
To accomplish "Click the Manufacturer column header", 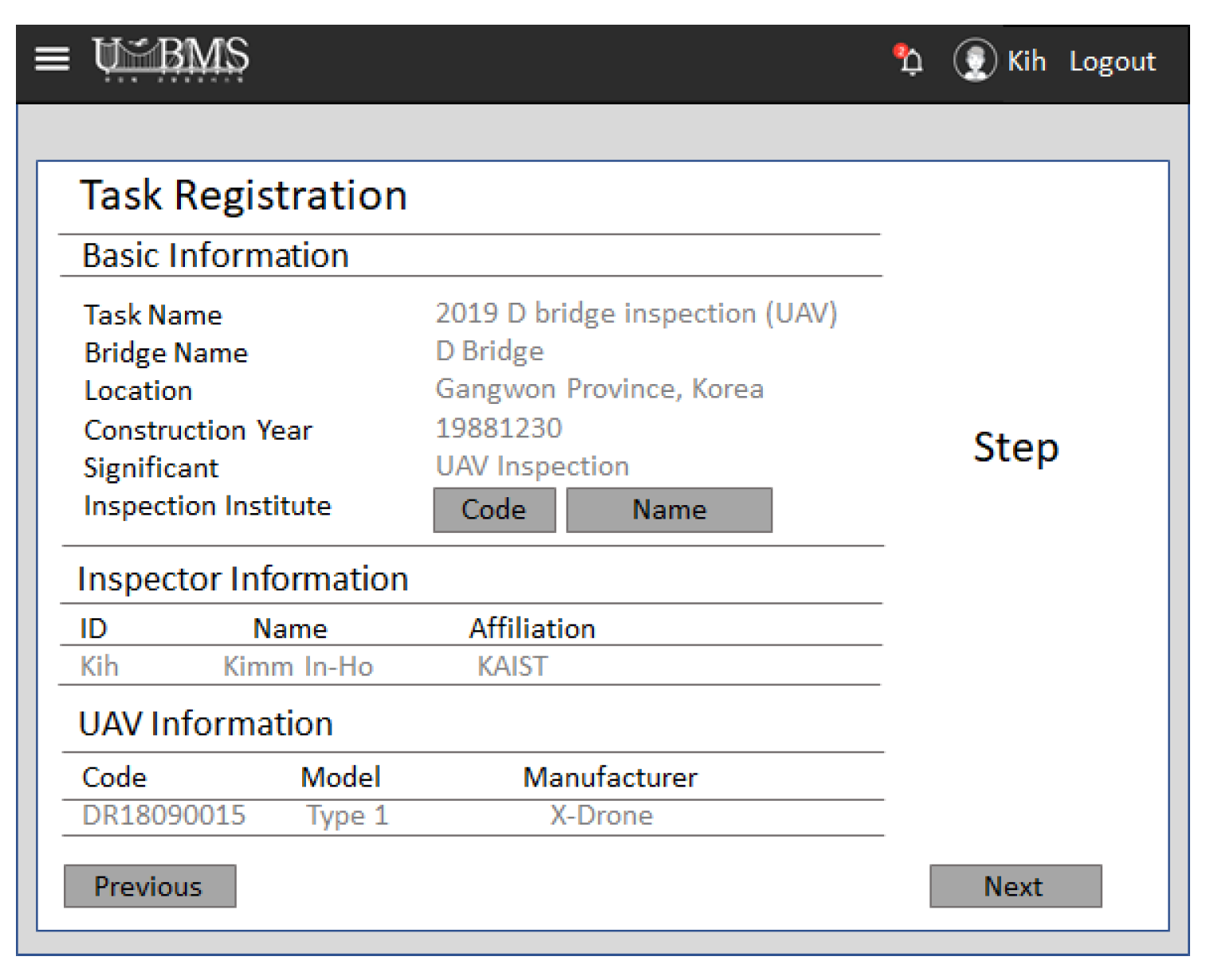I will pyautogui.click(x=610, y=777).
